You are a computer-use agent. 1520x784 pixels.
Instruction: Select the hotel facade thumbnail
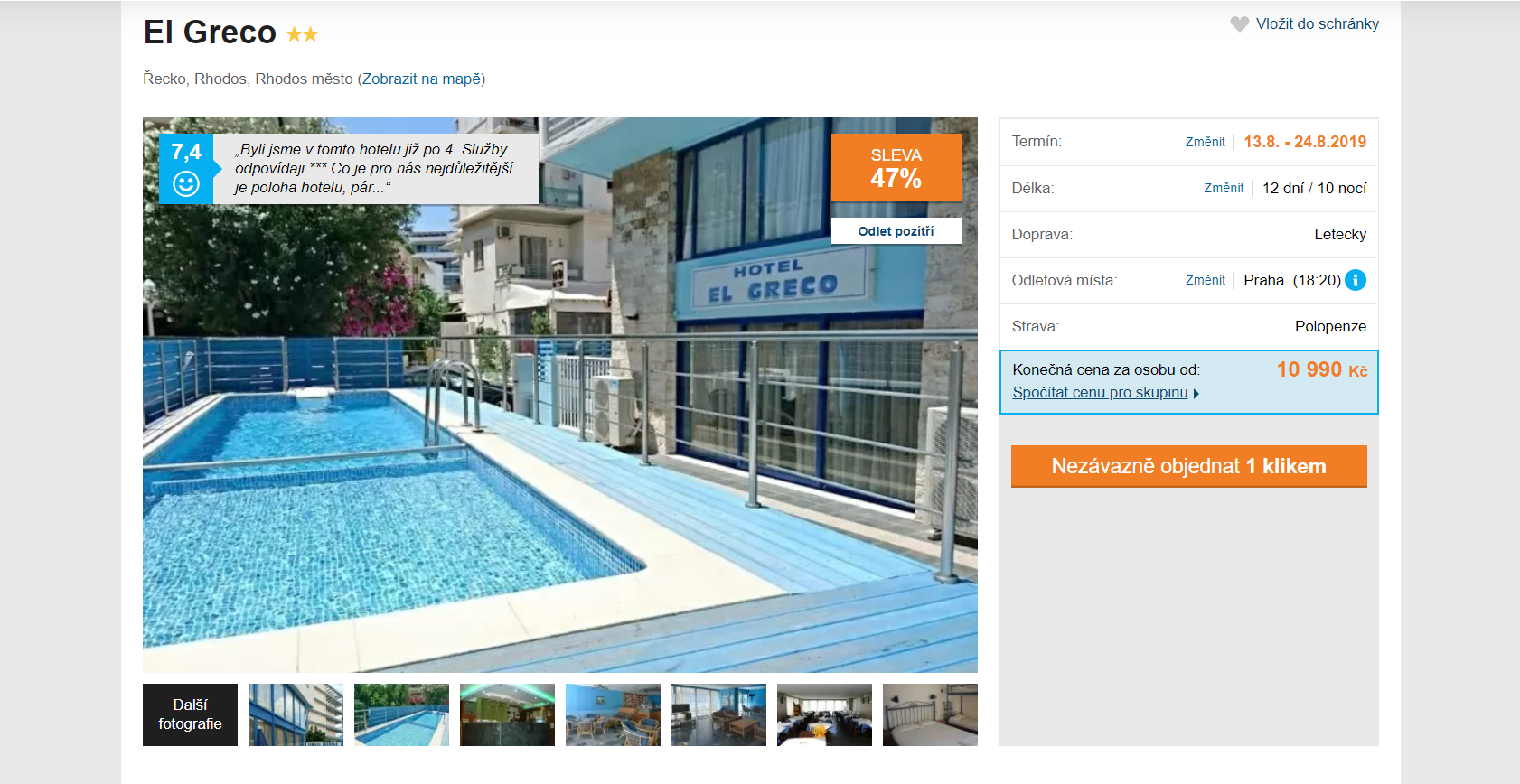[x=296, y=714]
